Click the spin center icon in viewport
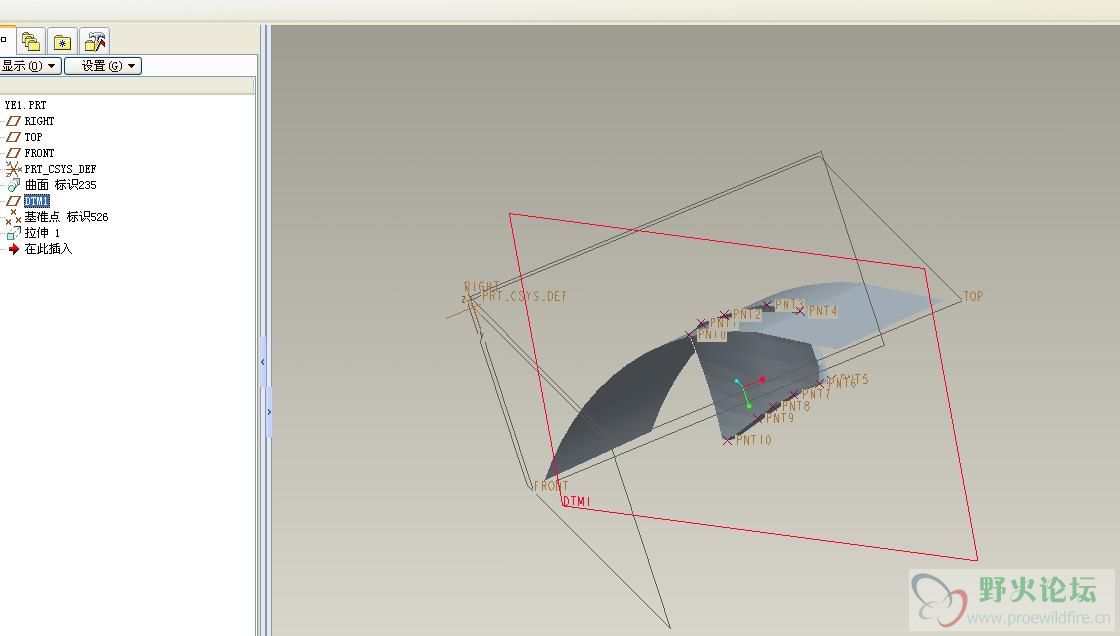Screen dimensions: 1120x636 click(749, 392)
